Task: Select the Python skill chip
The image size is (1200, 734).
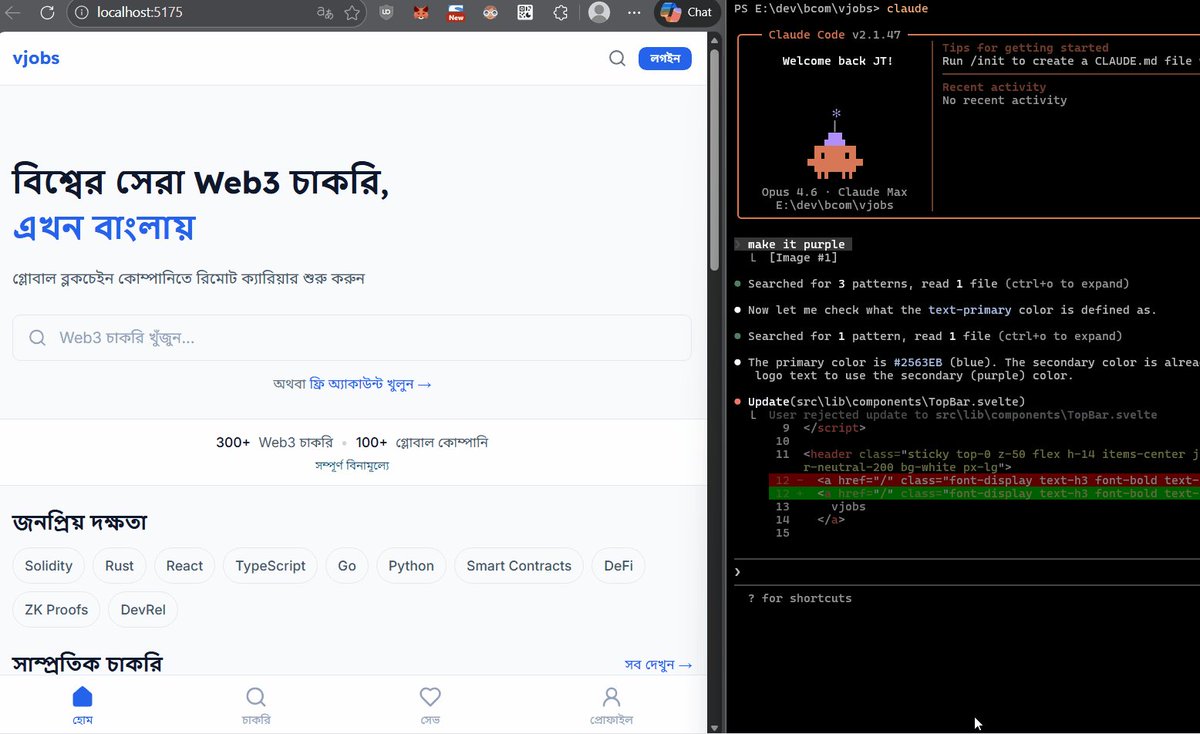Action: pyautogui.click(x=412, y=566)
